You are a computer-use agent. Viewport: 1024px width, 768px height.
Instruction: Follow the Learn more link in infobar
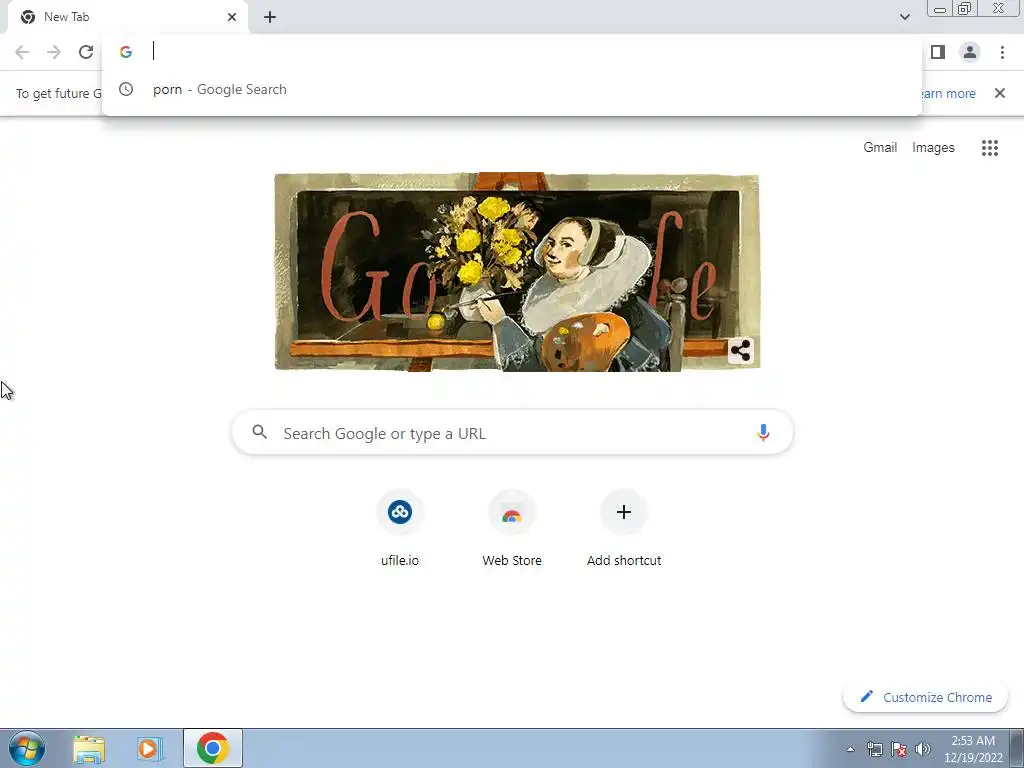pyautogui.click(x=948, y=93)
